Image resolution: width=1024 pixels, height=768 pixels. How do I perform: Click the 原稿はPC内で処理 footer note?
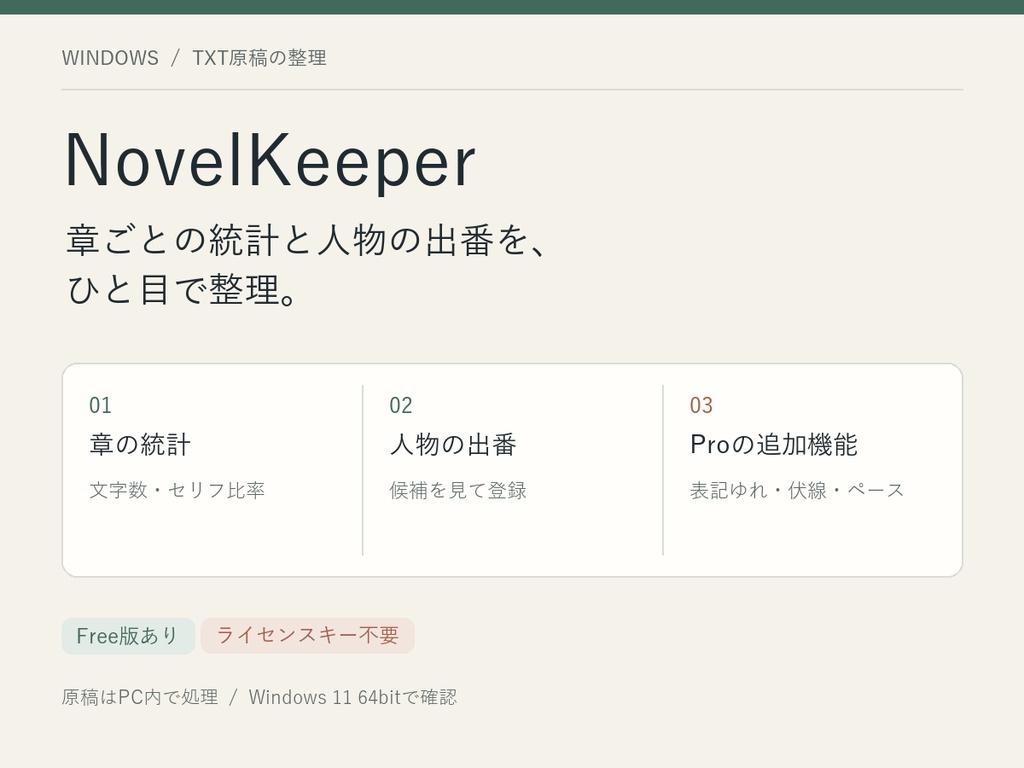140,697
